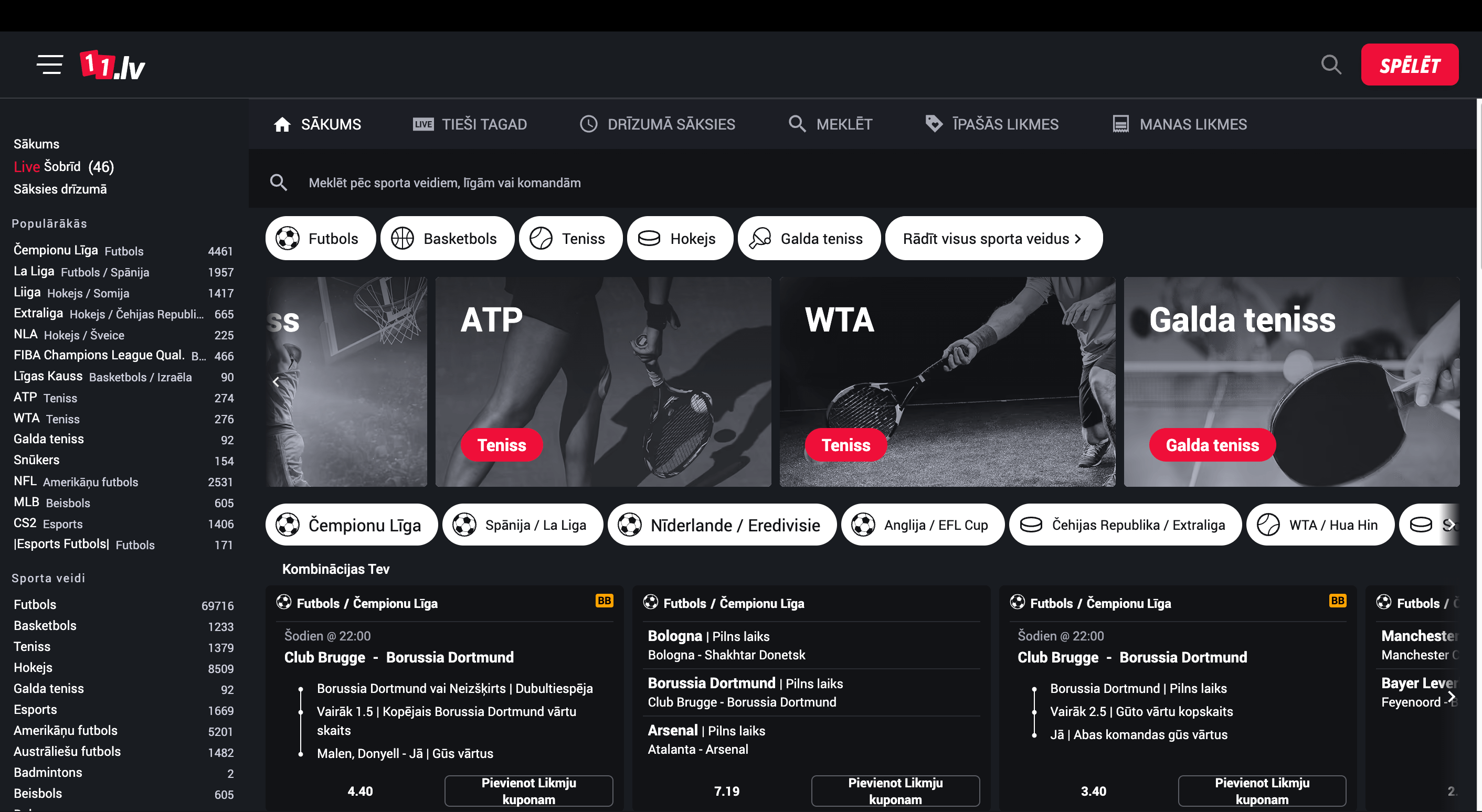The width and height of the screenshot is (1482, 812).
Task: Open MANAS LIKMES tab
Action: pos(1179,124)
